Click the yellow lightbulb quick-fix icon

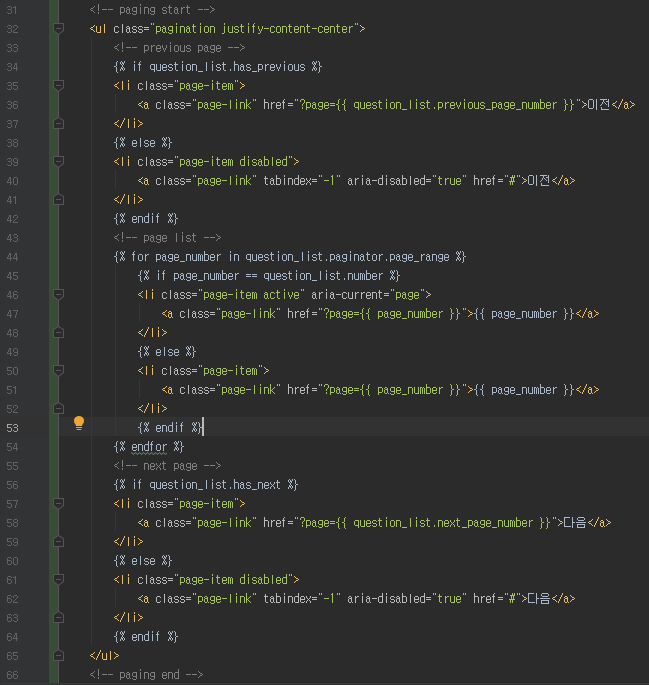click(x=79, y=423)
